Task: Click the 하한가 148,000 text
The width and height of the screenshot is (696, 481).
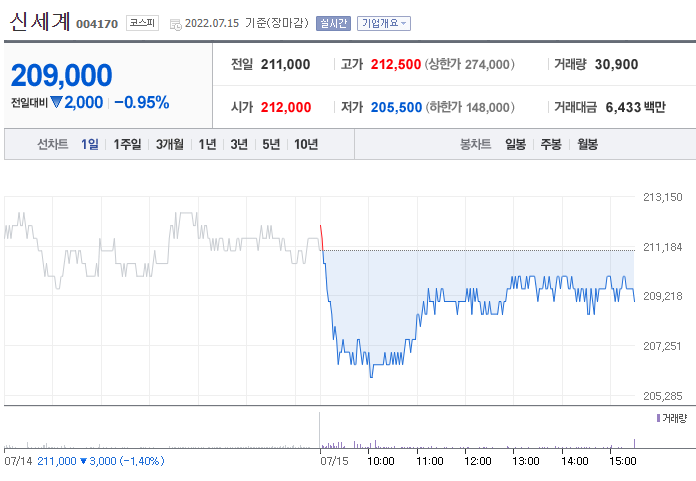Action: point(470,107)
